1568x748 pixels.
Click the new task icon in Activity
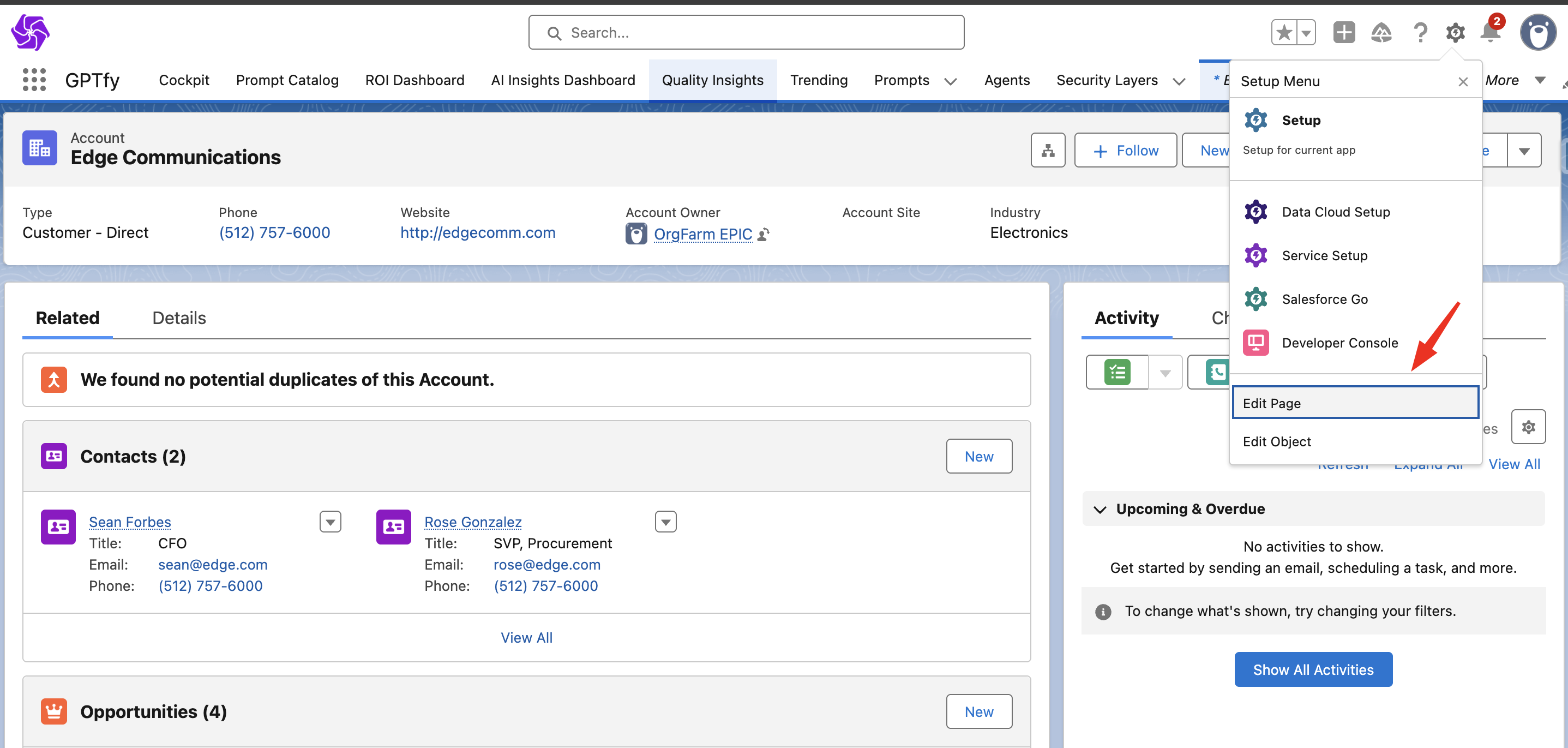[1117, 372]
